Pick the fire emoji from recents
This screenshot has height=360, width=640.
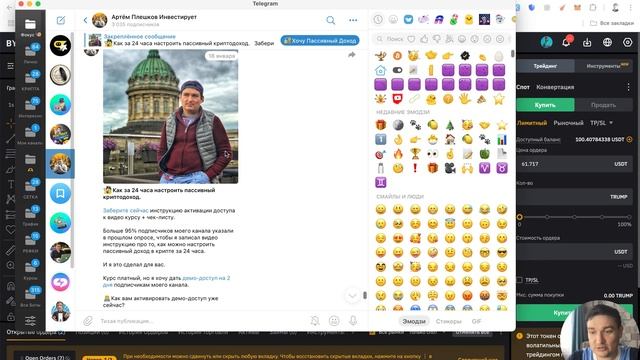click(398, 154)
